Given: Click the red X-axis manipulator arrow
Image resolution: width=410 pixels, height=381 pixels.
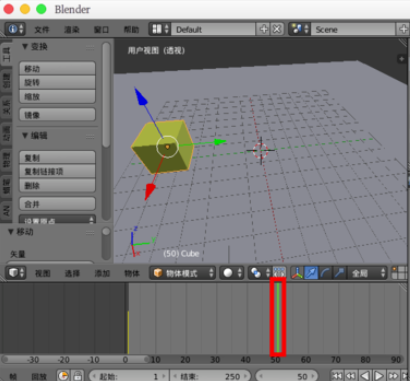Looking at the screenshot, I should pyautogui.click(x=150, y=192).
